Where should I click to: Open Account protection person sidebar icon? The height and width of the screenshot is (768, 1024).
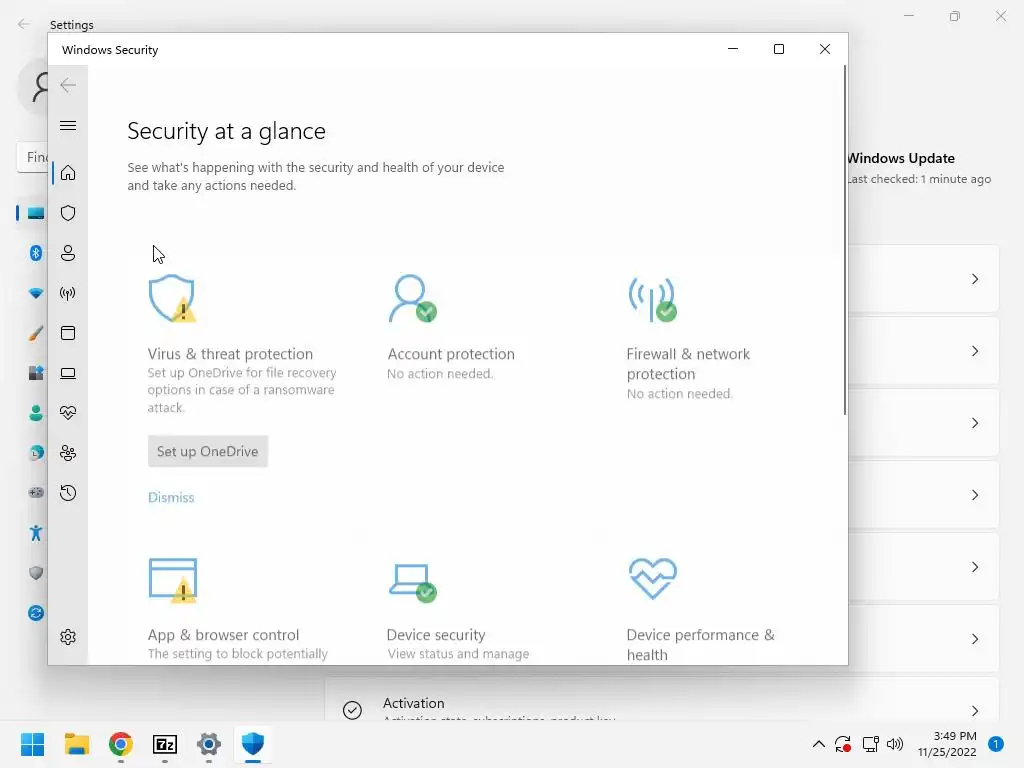click(x=68, y=253)
